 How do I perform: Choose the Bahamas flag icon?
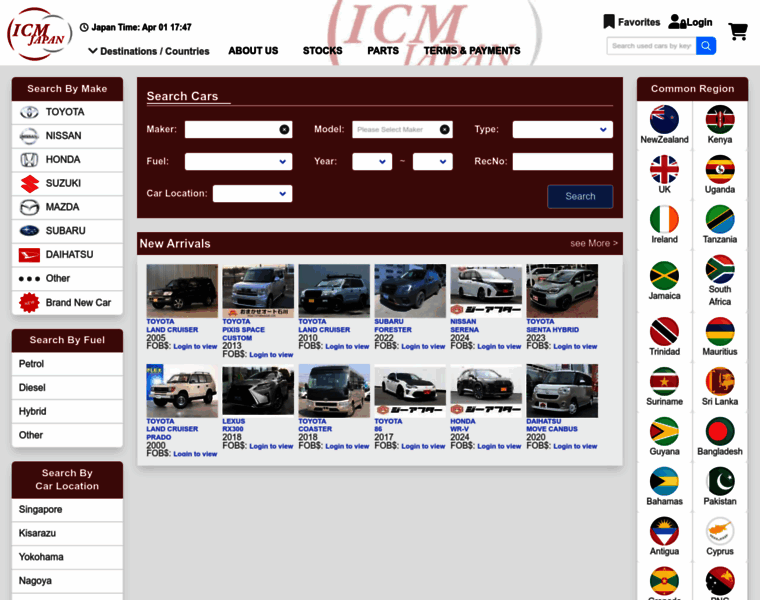(664, 481)
